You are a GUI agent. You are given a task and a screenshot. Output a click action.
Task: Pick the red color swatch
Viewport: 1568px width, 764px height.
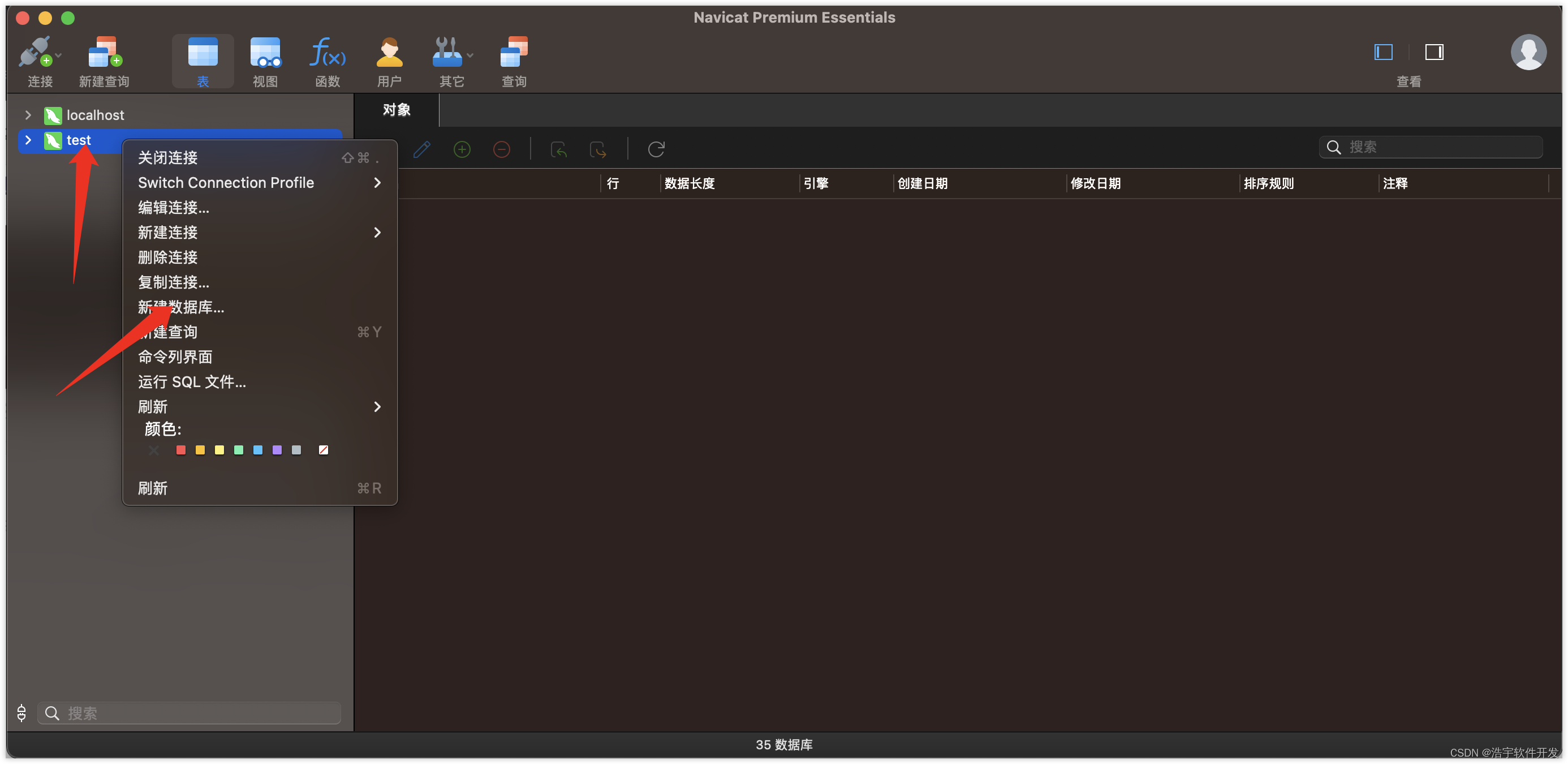click(x=181, y=450)
